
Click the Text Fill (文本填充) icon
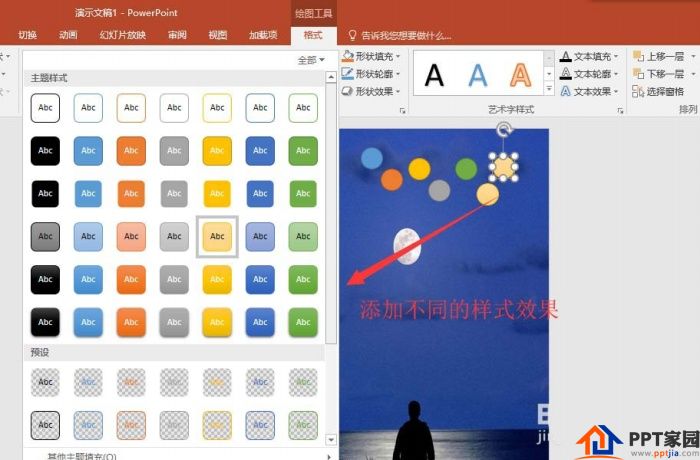566,56
